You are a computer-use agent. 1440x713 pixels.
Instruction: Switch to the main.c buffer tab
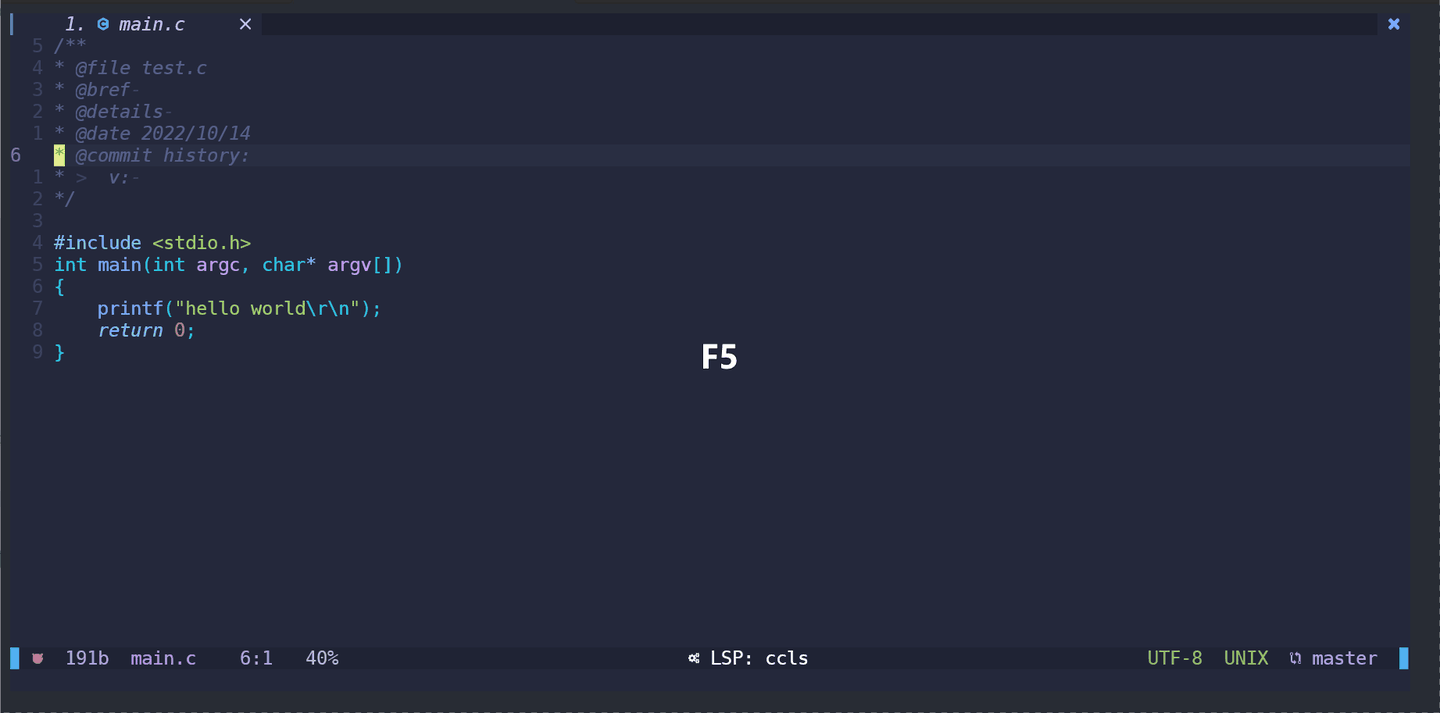pyautogui.click(x=151, y=24)
